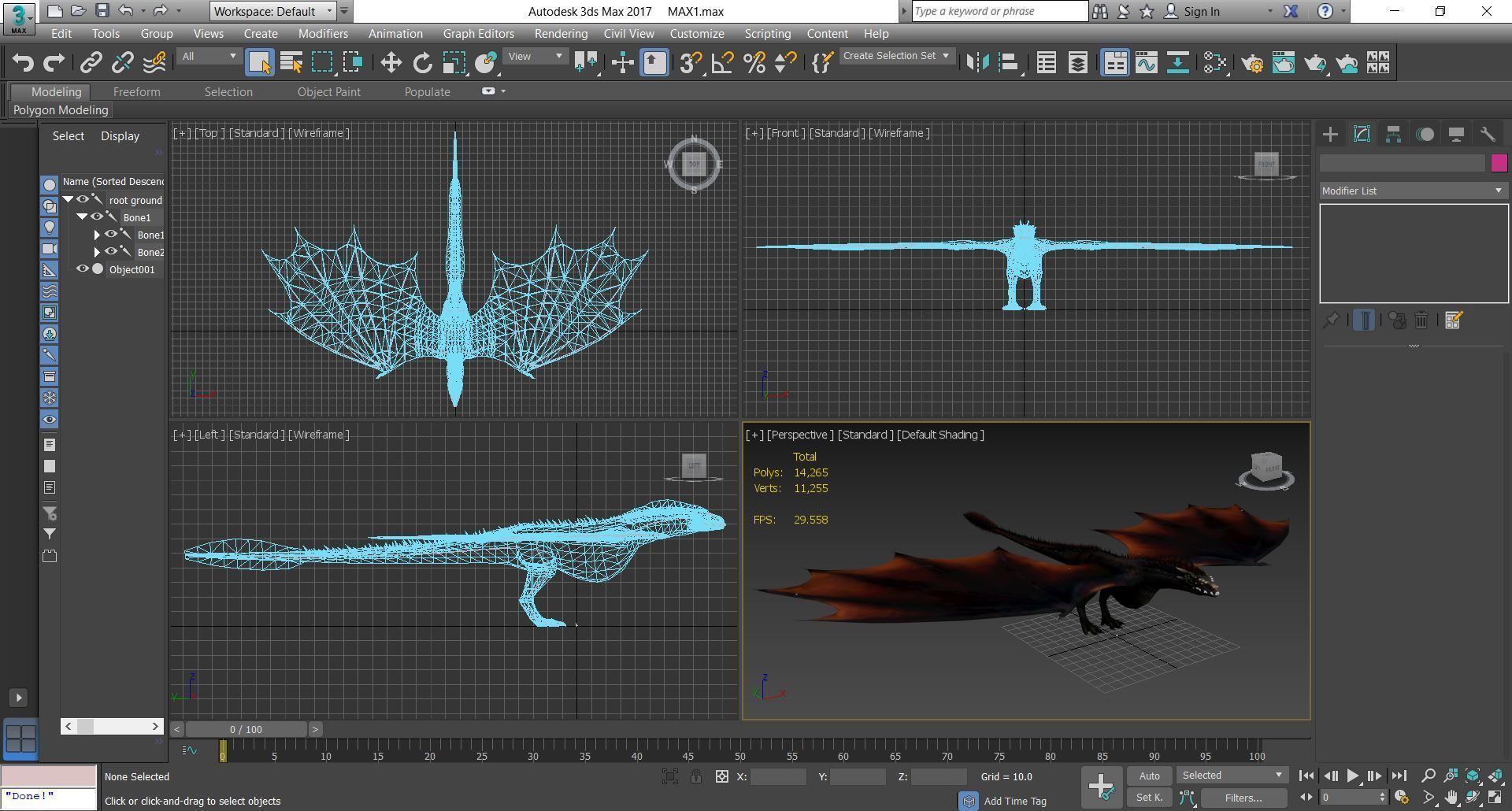This screenshot has width=1512, height=811.
Task: Open the selection filter All dropdown
Action: (209, 56)
